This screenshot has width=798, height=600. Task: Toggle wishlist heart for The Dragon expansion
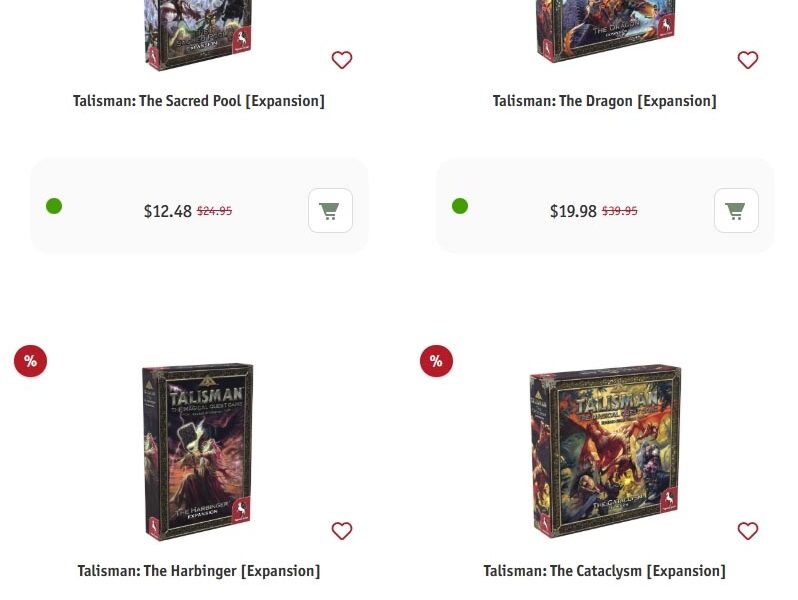point(748,60)
